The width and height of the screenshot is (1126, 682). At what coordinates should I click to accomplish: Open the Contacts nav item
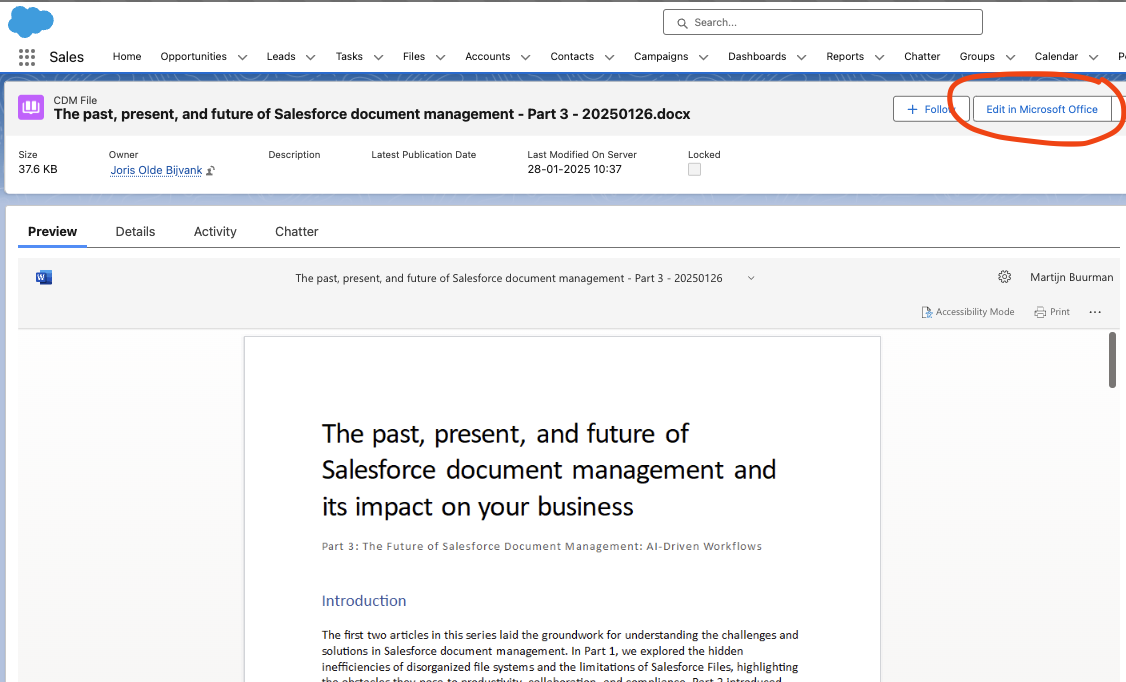[x=572, y=56]
